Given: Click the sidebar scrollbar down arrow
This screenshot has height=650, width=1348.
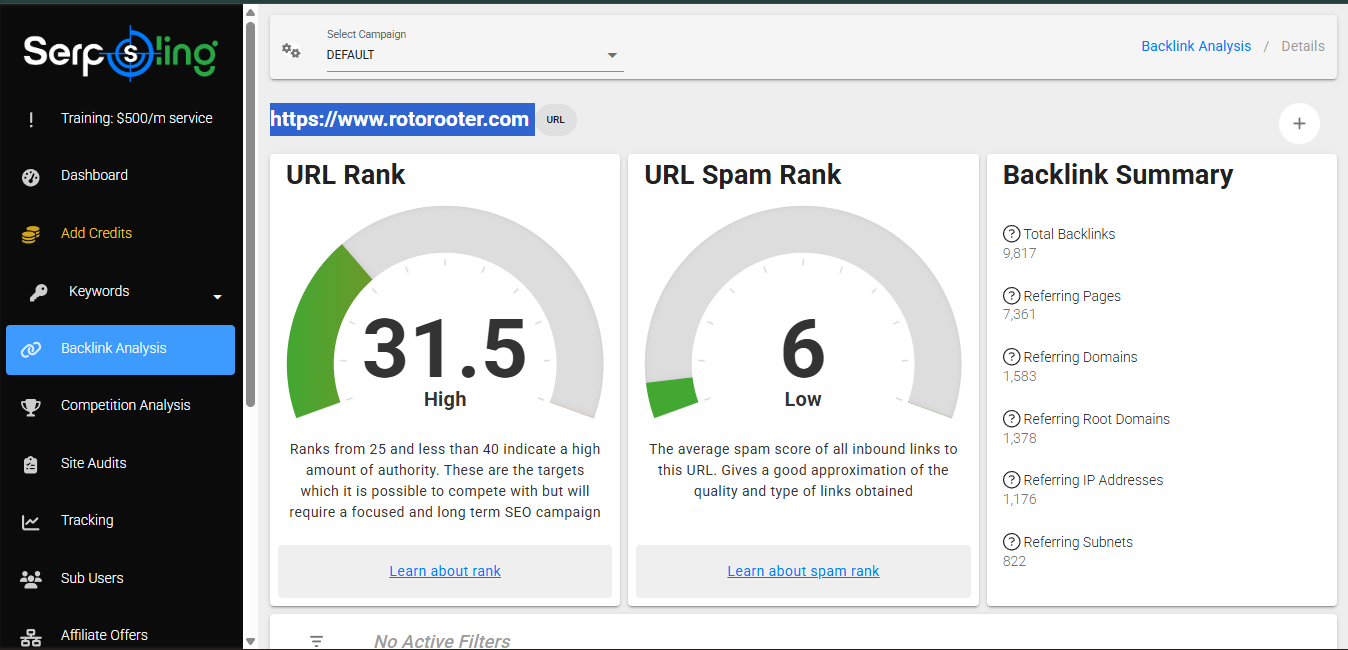Looking at the screenshot, I should pos(250,641).
